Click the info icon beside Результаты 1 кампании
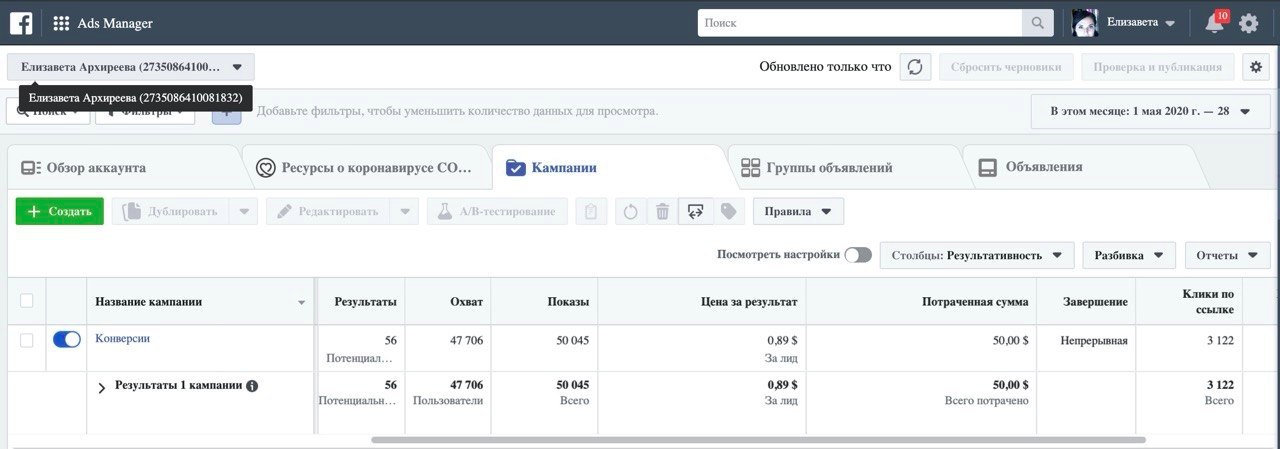1280x449 pixels. [x=252, y=385]
